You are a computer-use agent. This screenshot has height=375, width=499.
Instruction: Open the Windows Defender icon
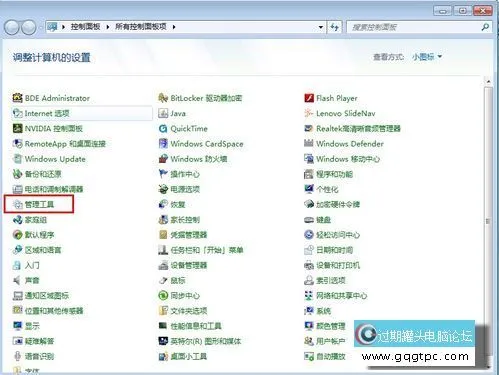[309, 144]
